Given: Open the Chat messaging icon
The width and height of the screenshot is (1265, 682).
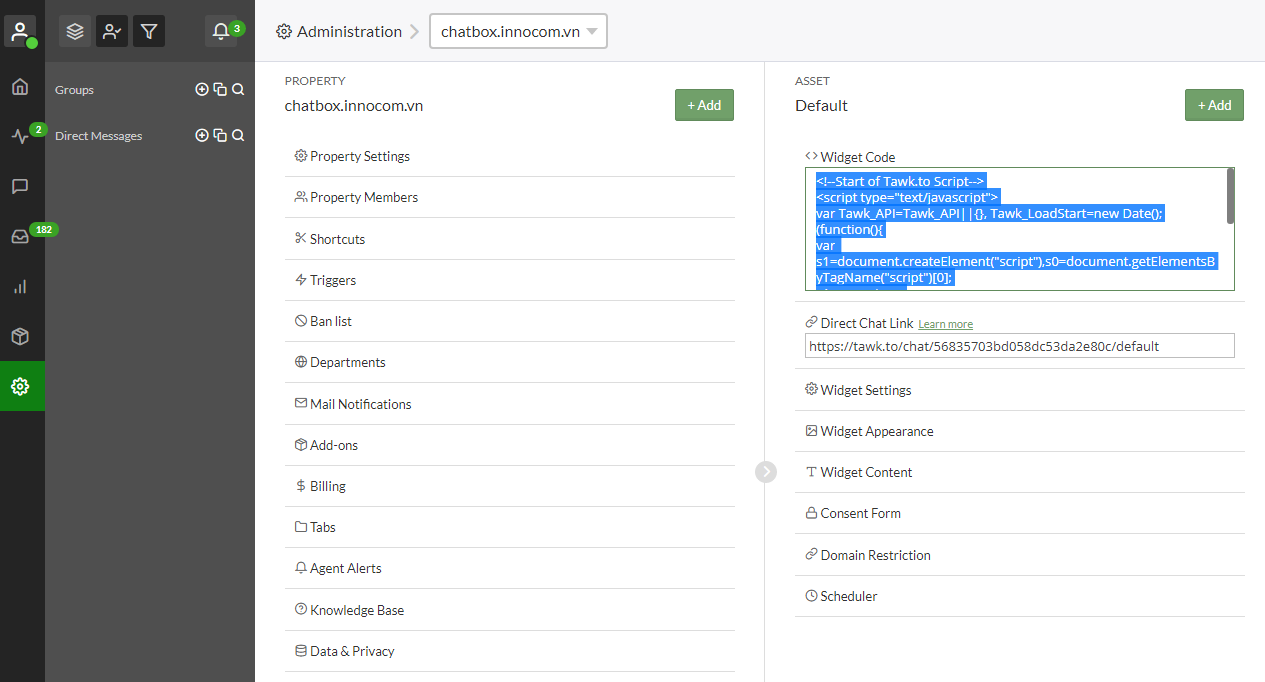Looking at the screenshot, I should (x=20, y=186).
